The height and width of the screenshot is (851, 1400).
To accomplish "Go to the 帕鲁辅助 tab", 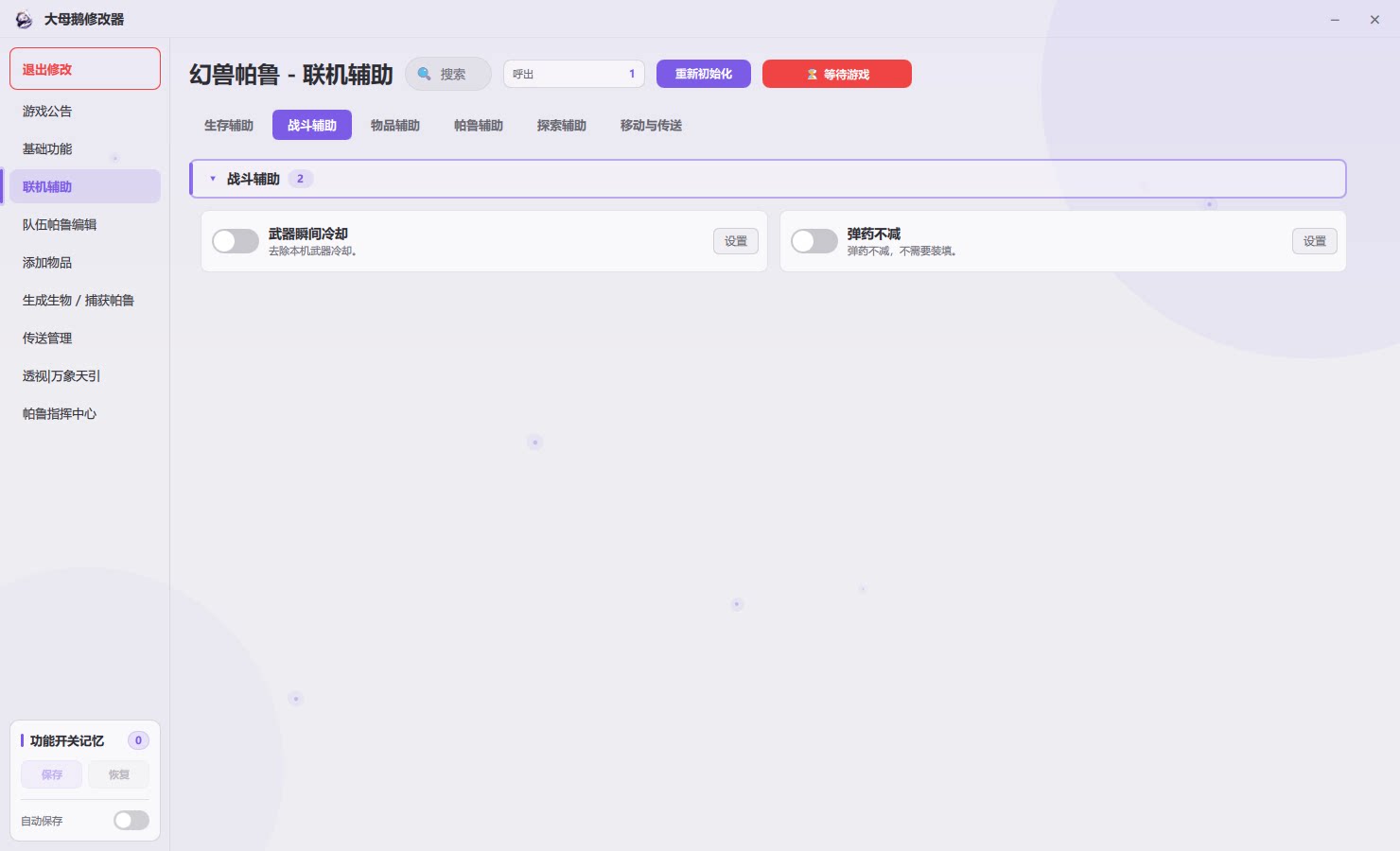I will point(479,125).
